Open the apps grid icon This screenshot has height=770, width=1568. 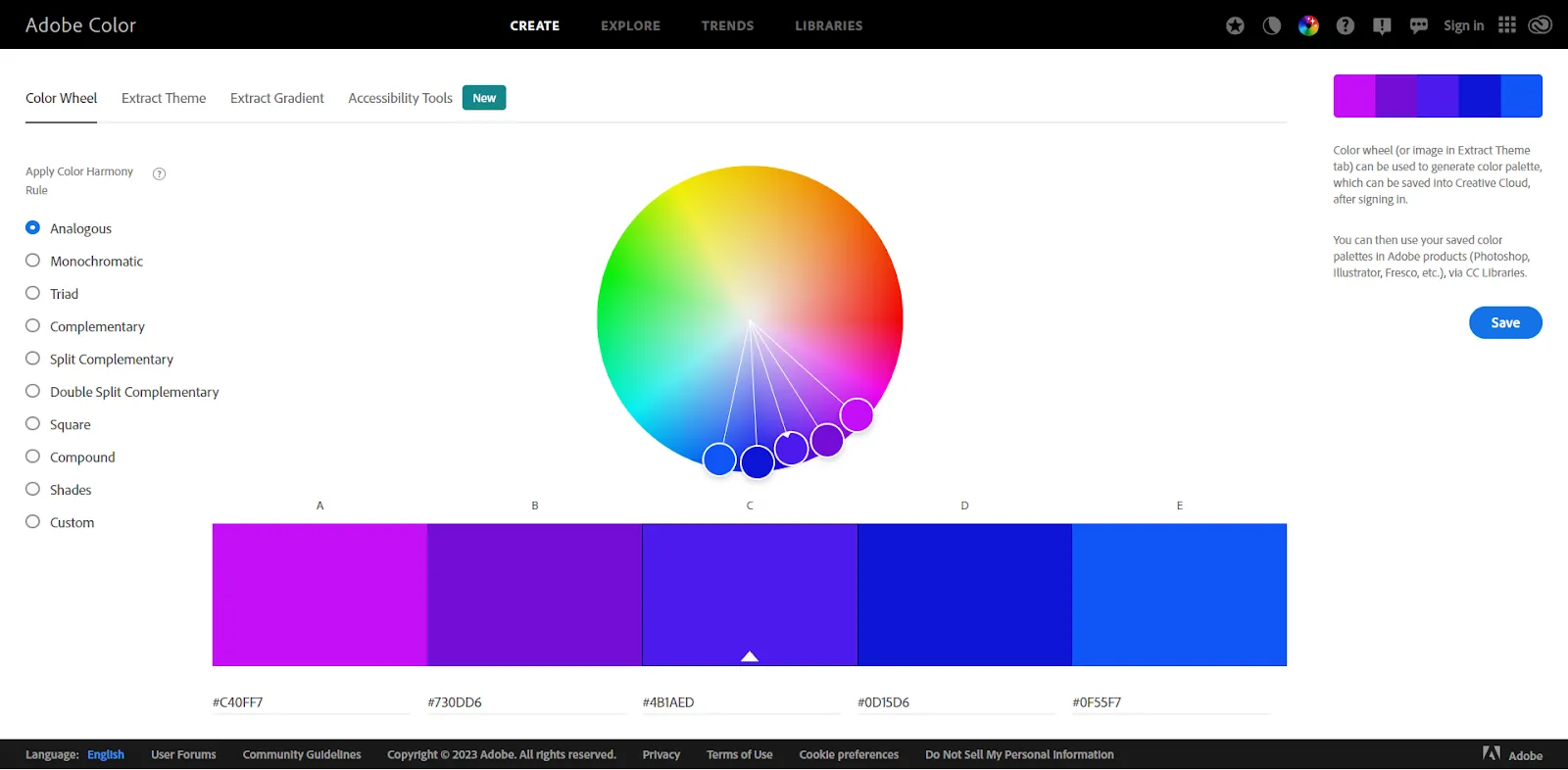[1507, 24]
